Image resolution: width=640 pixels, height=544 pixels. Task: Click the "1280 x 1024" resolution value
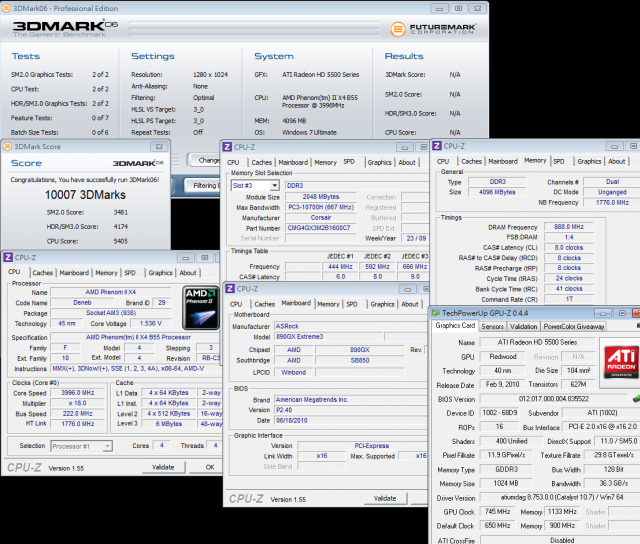(x=210, y=75)
